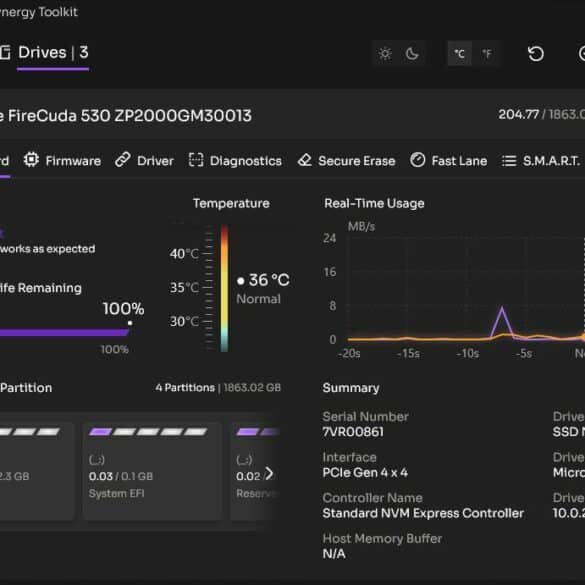The width and height of the screenshot is (585, 585).
Task: Open the Diagnostics tab
Action: pyautogui.click(x=235, y=160)
